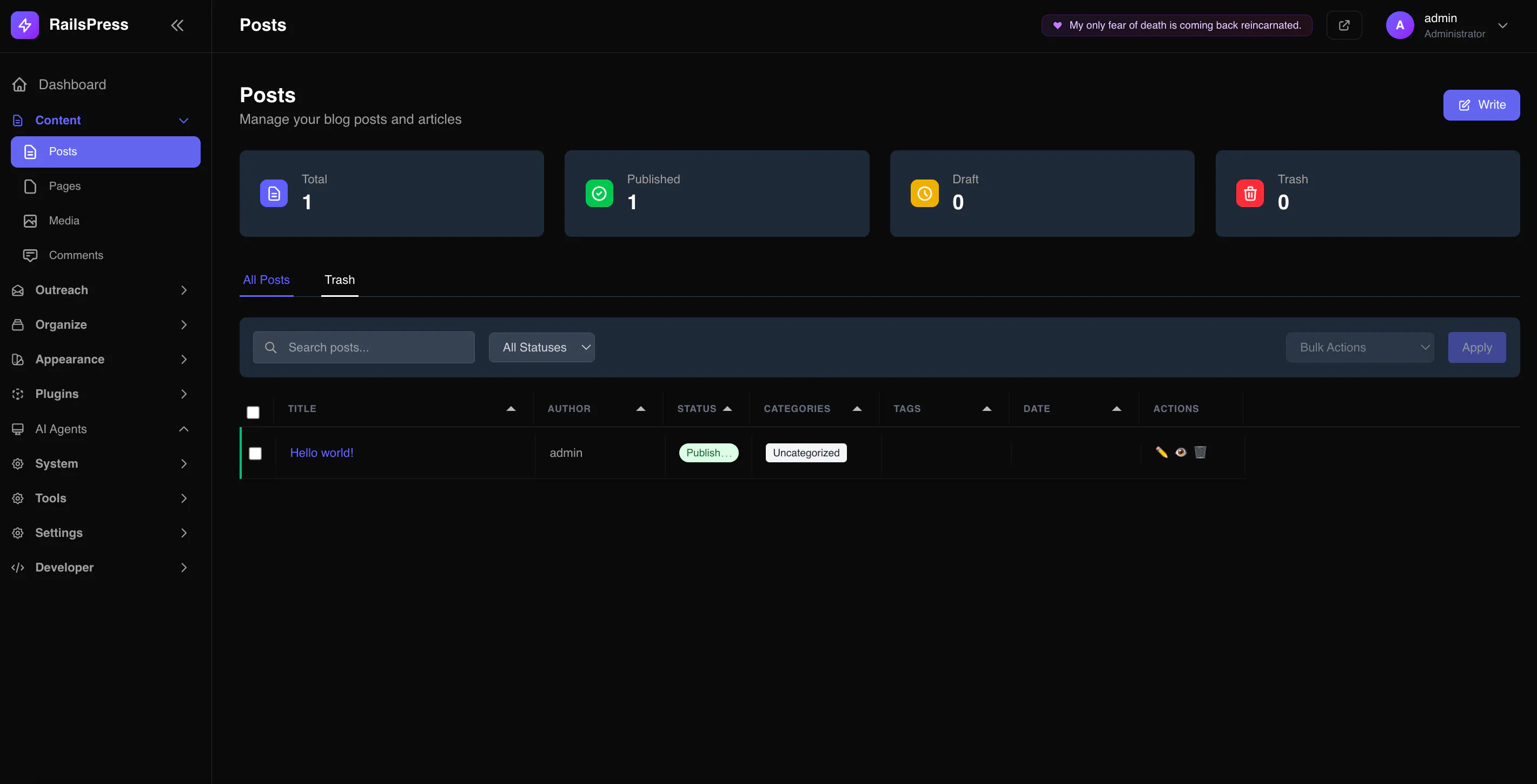
Task: Expand the Organize section chevron
Action: pyautogui.click(x=184, y=324)
